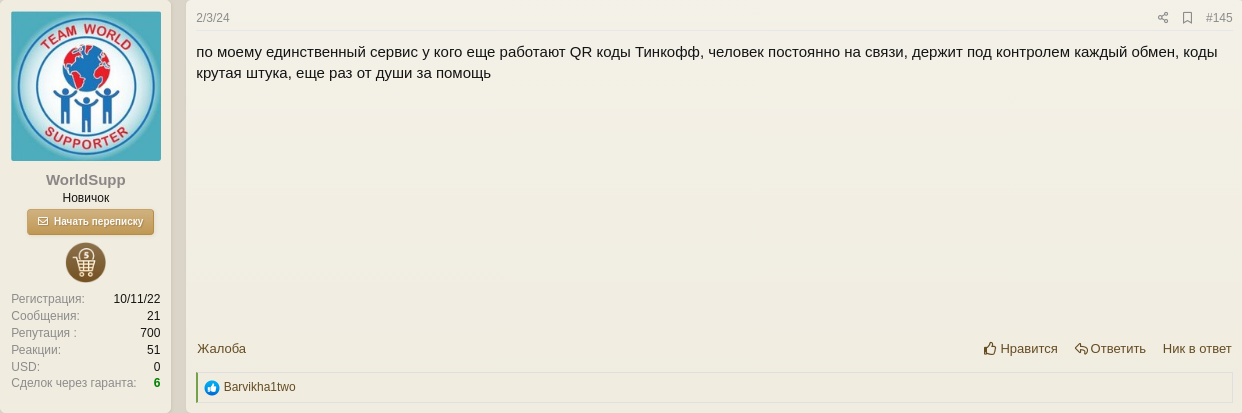The height and width of the screenshot is (413, 1242).
Task: Open Barvikha1two's profile from reactions
Action: (x=259, y=387)
